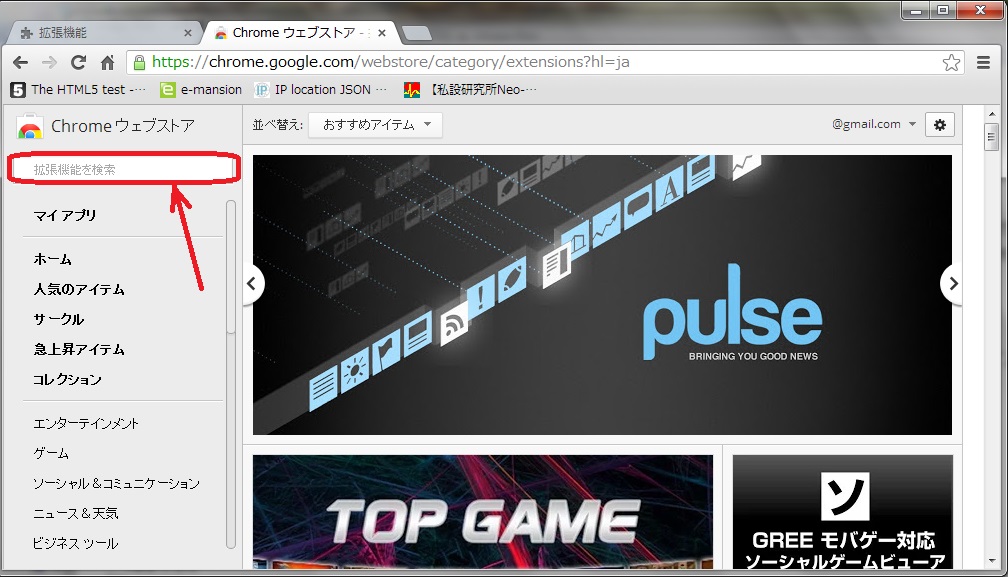Open the Chrome menu (three bars)
The image size is (1008, 577).
983,62
